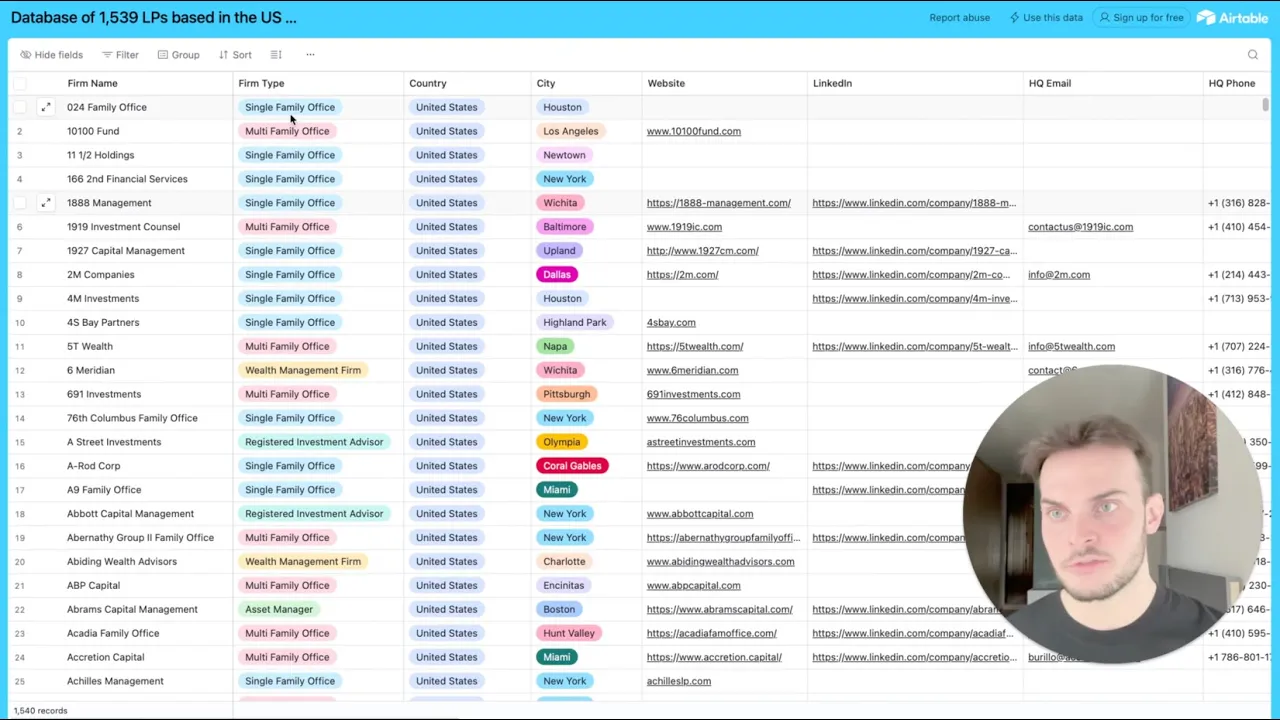Screen dimensions: 1280x720
Task: Open the search magnifier icon
Action: (x=1253, y=55)
